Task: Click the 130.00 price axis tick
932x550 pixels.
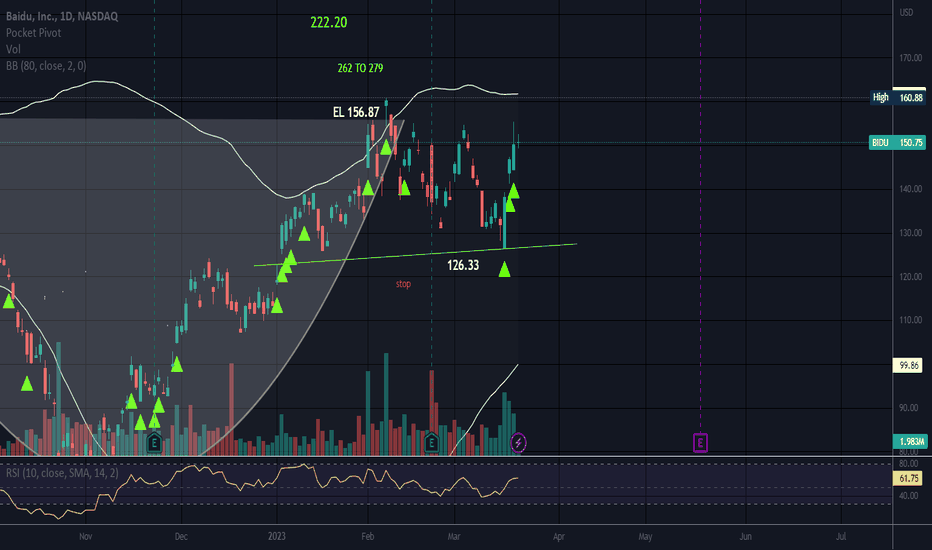Action: (910, 233)
